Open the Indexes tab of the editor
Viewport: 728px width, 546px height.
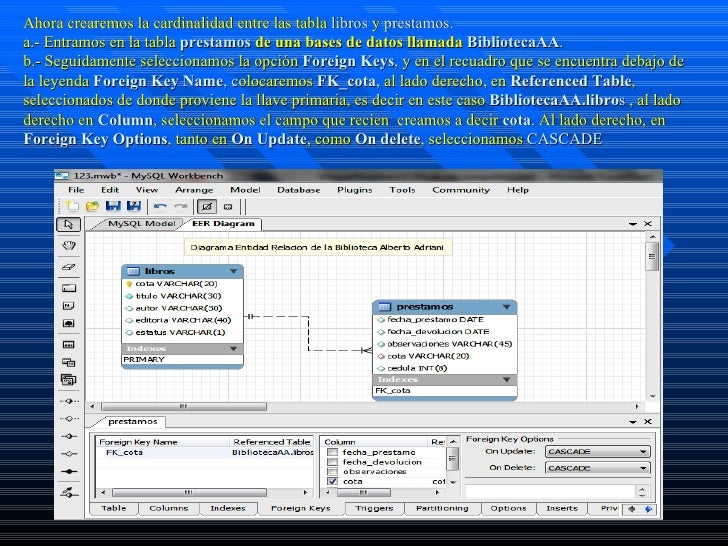[x=228, y=508]
